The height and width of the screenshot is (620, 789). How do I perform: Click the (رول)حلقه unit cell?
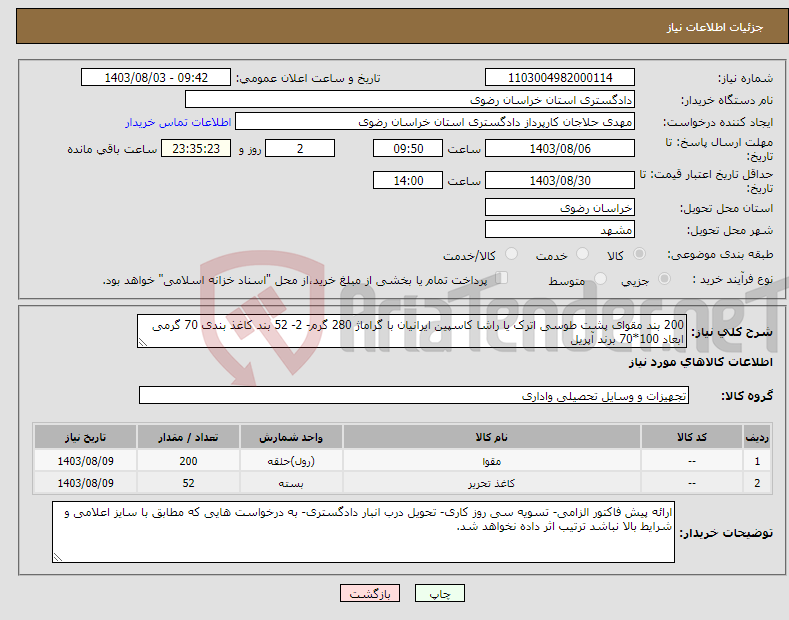(291, 461)
